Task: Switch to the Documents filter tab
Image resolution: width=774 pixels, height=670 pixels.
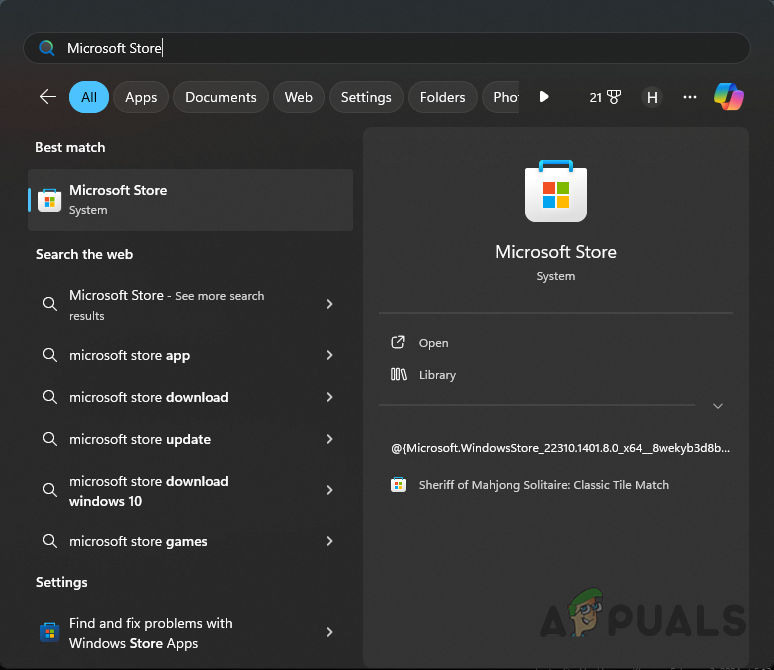Action: pyautogui.click(x=221, y=97)
